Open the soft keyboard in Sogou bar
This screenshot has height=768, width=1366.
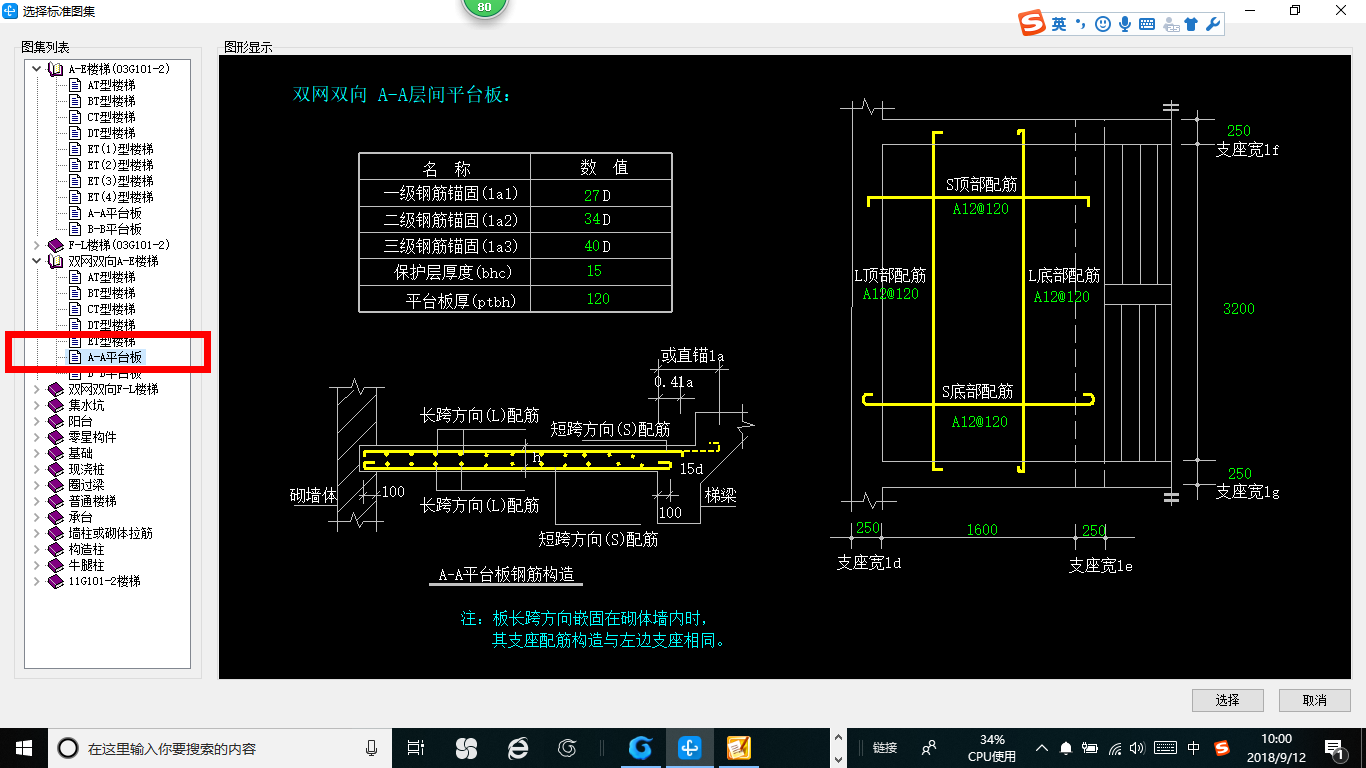point(1146,24)
